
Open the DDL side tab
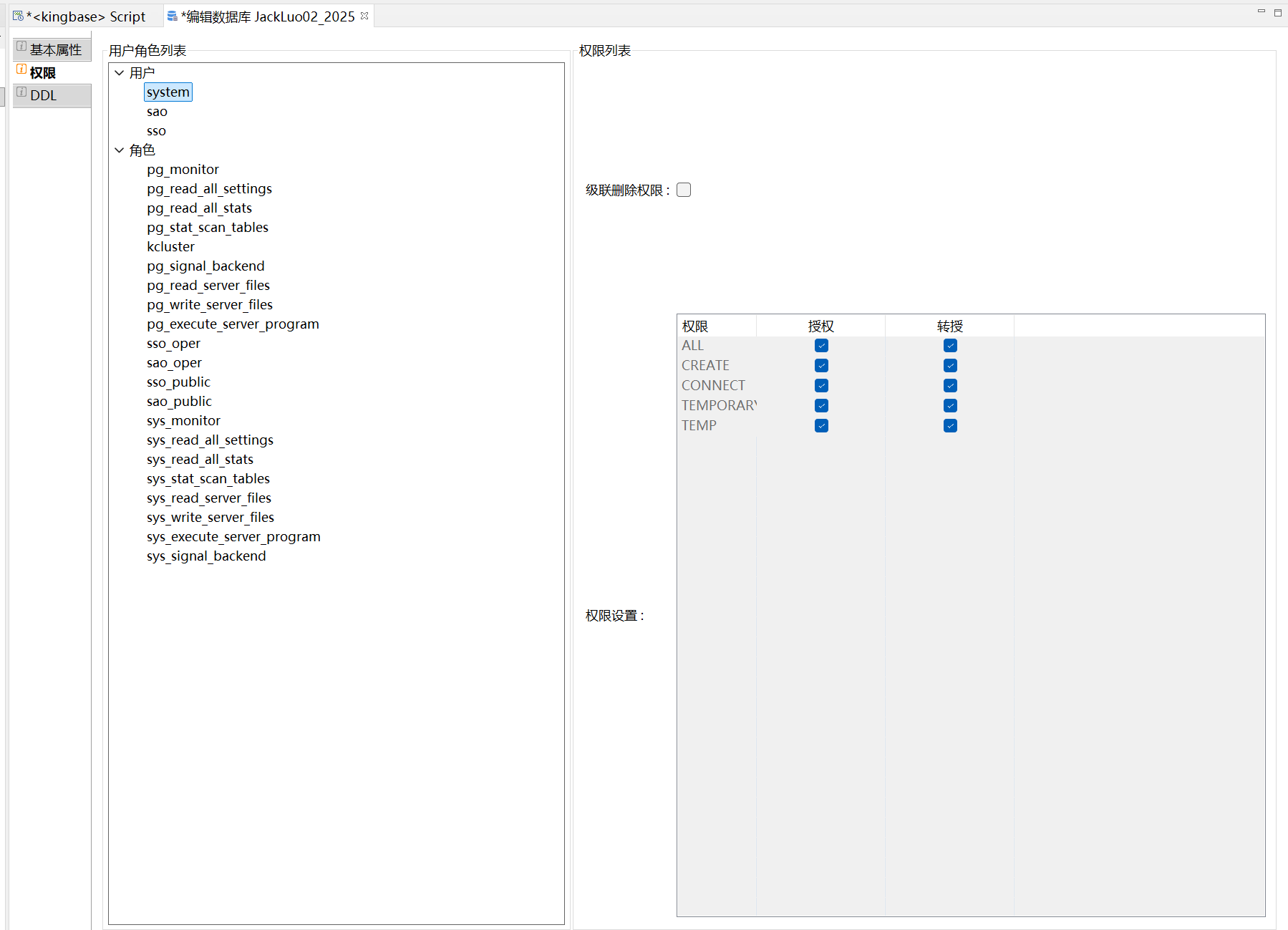[x=44, y=95]
